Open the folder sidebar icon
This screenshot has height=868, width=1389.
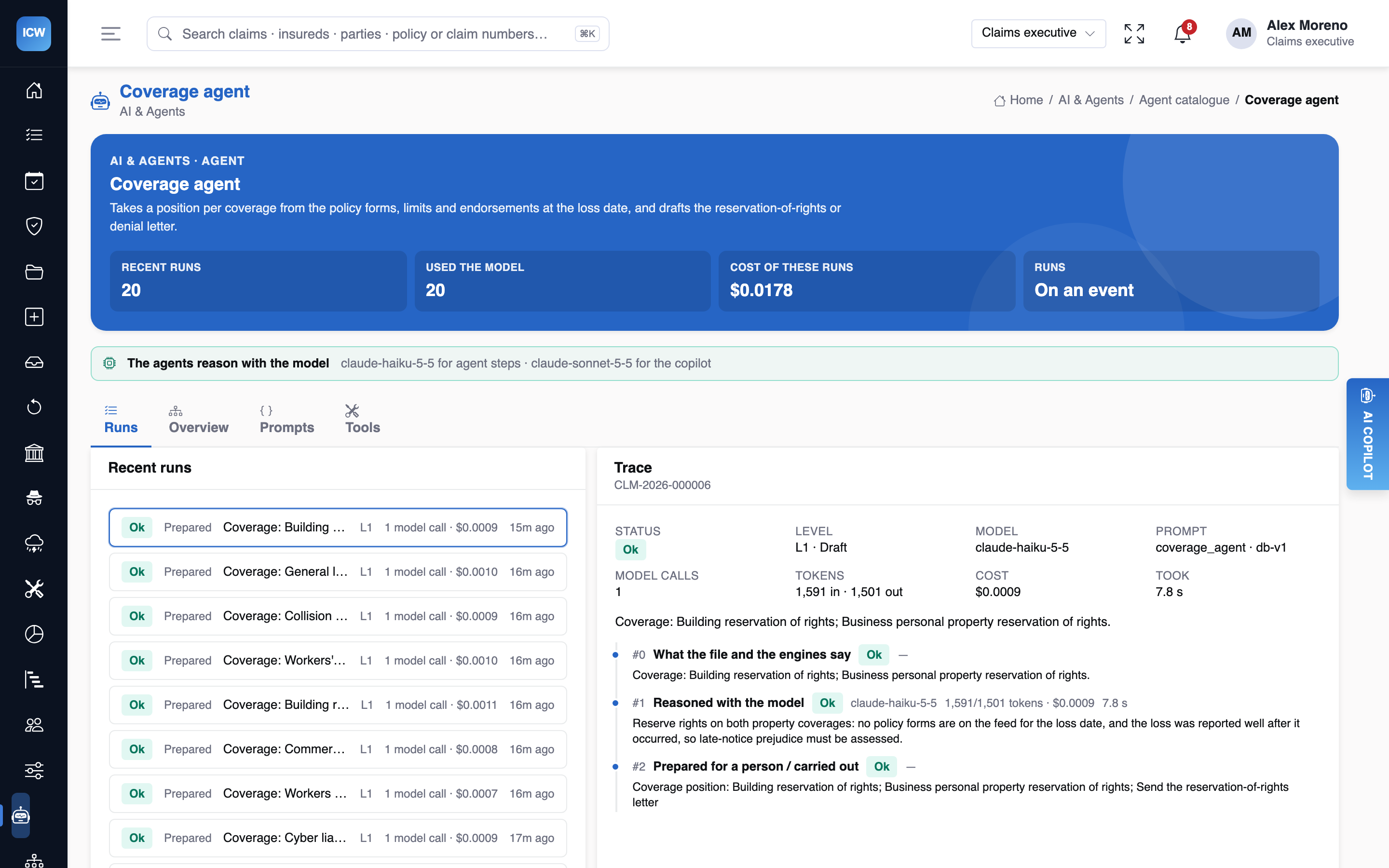coord(34,271)
